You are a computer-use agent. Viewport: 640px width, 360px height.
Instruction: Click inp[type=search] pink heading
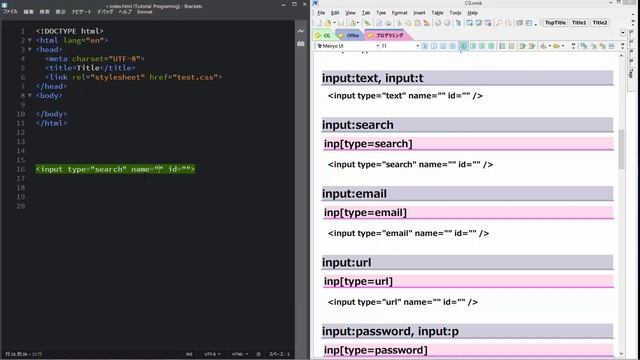468,144
